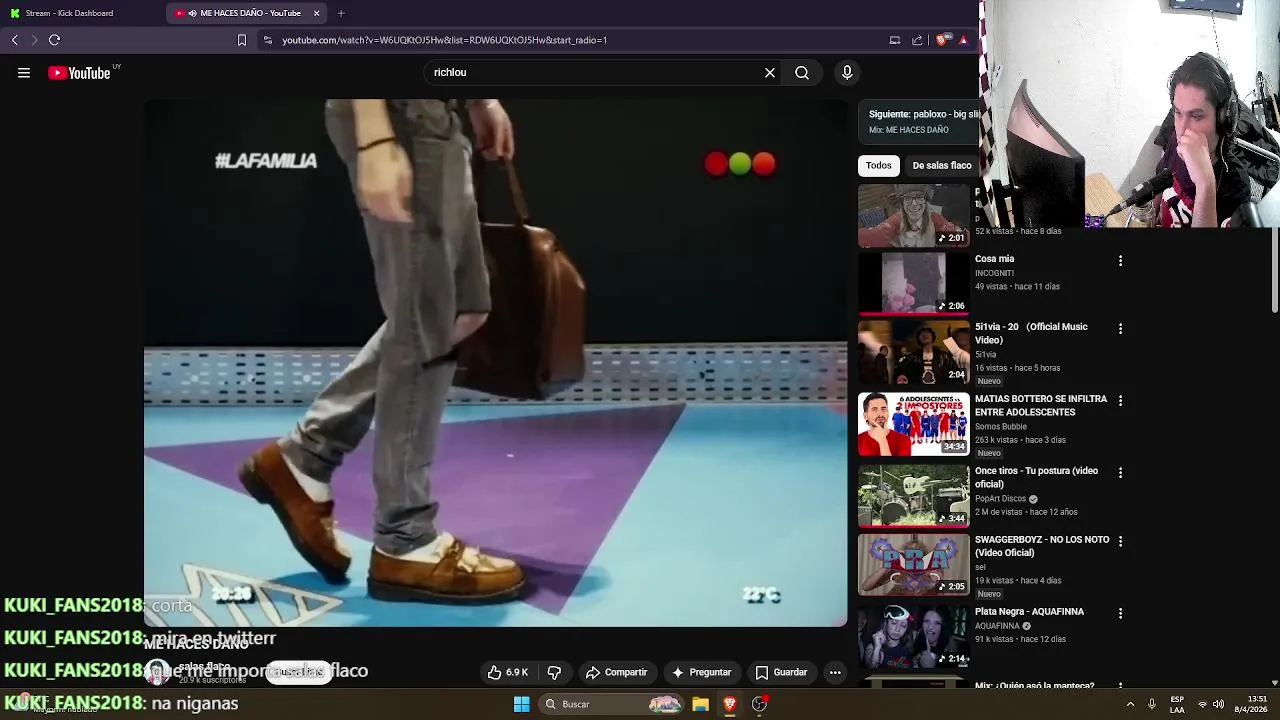Like the video with thumbs up
Image resolution: width=1280 pixels, height=720 pixels.
click(507, 672)
